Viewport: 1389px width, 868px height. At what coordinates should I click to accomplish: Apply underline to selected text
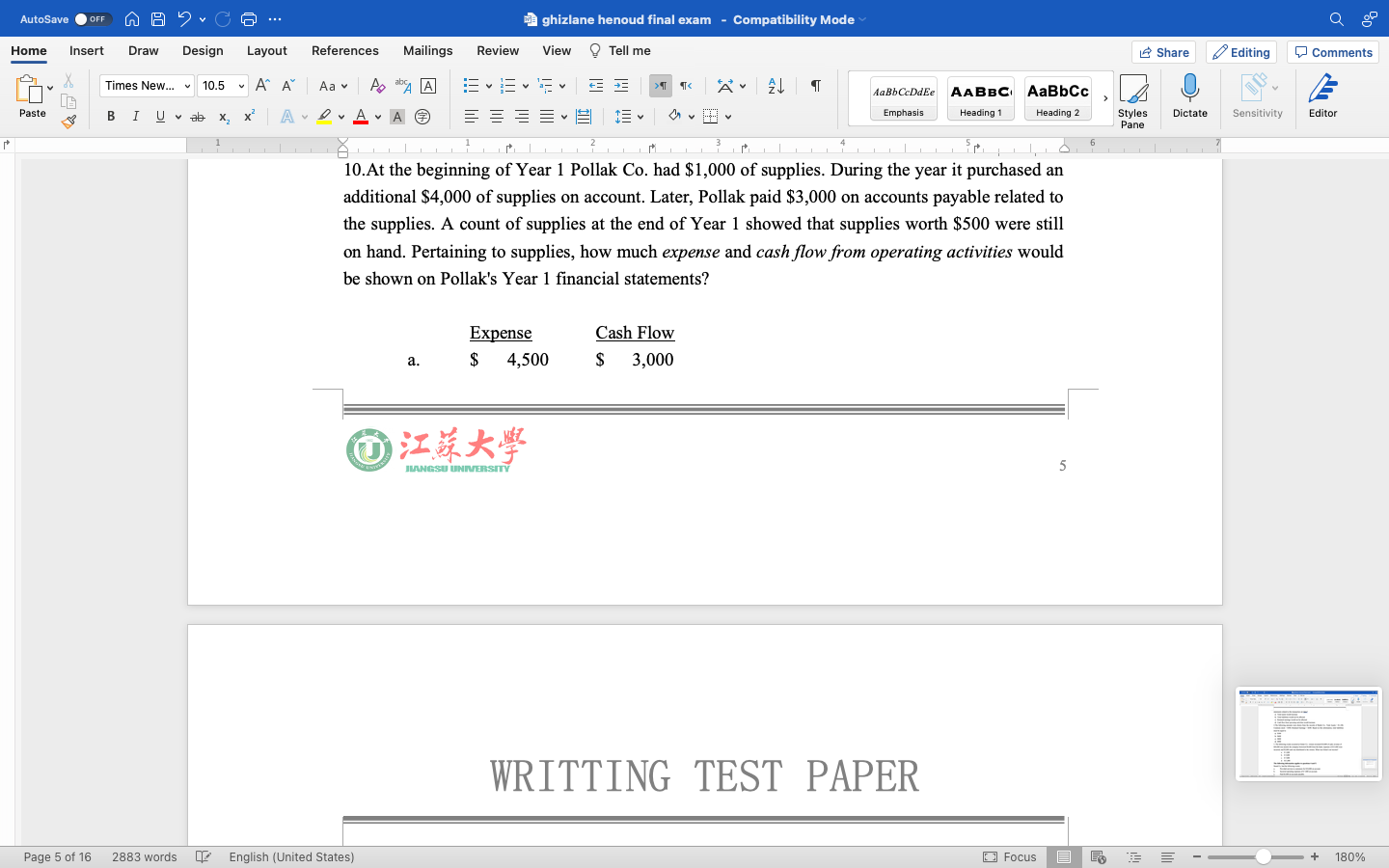[159, 116]
